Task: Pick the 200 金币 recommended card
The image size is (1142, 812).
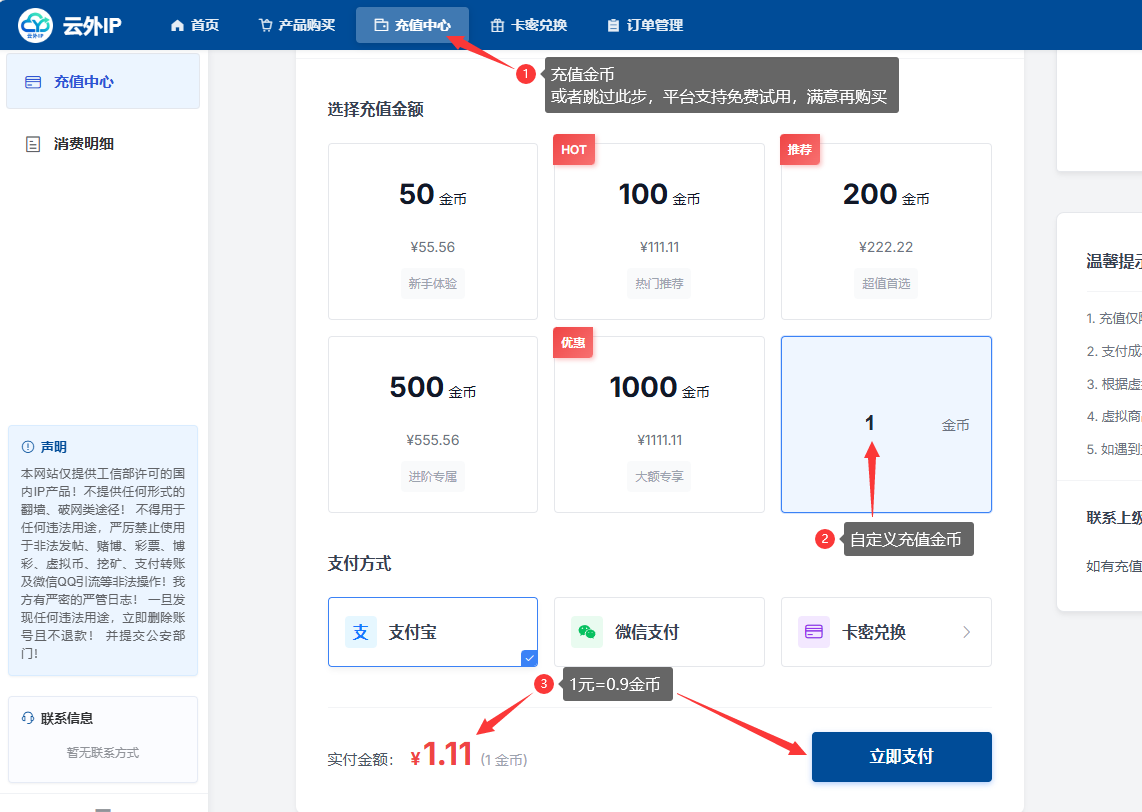Action: 886,231
